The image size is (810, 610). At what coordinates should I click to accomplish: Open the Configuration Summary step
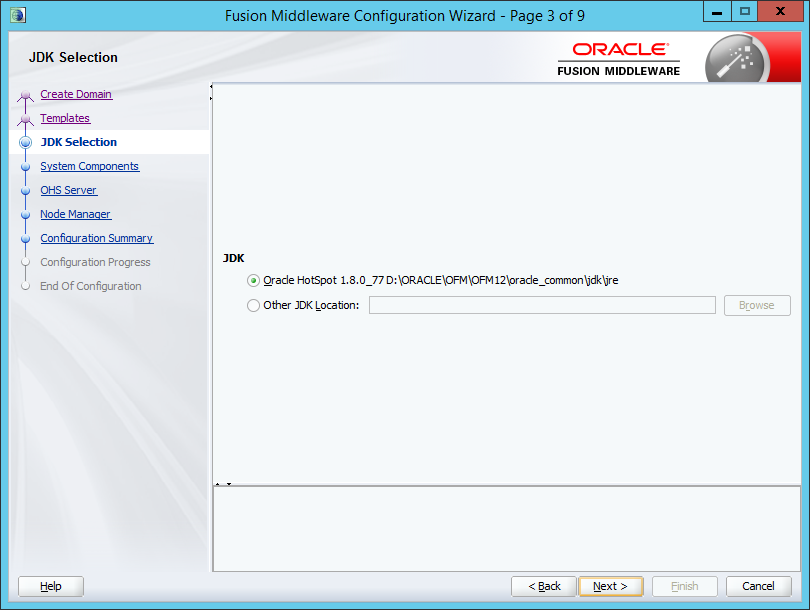click(96, 238)
